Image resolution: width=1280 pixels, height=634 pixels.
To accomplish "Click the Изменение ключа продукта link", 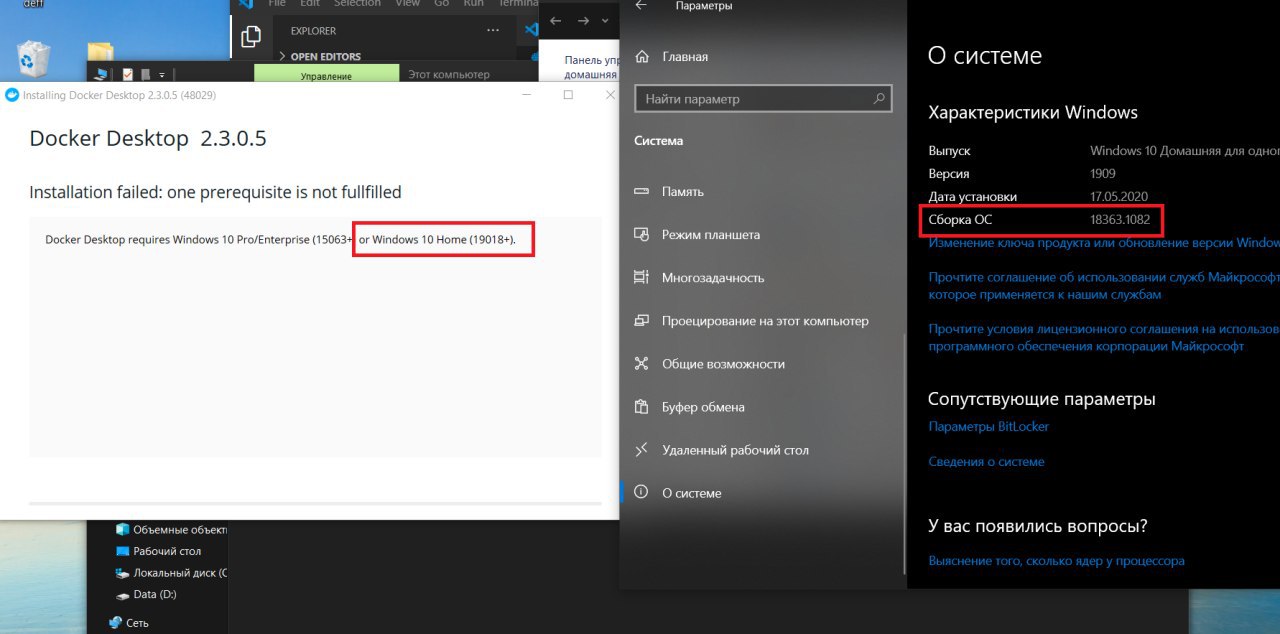I will point(1103,243).
